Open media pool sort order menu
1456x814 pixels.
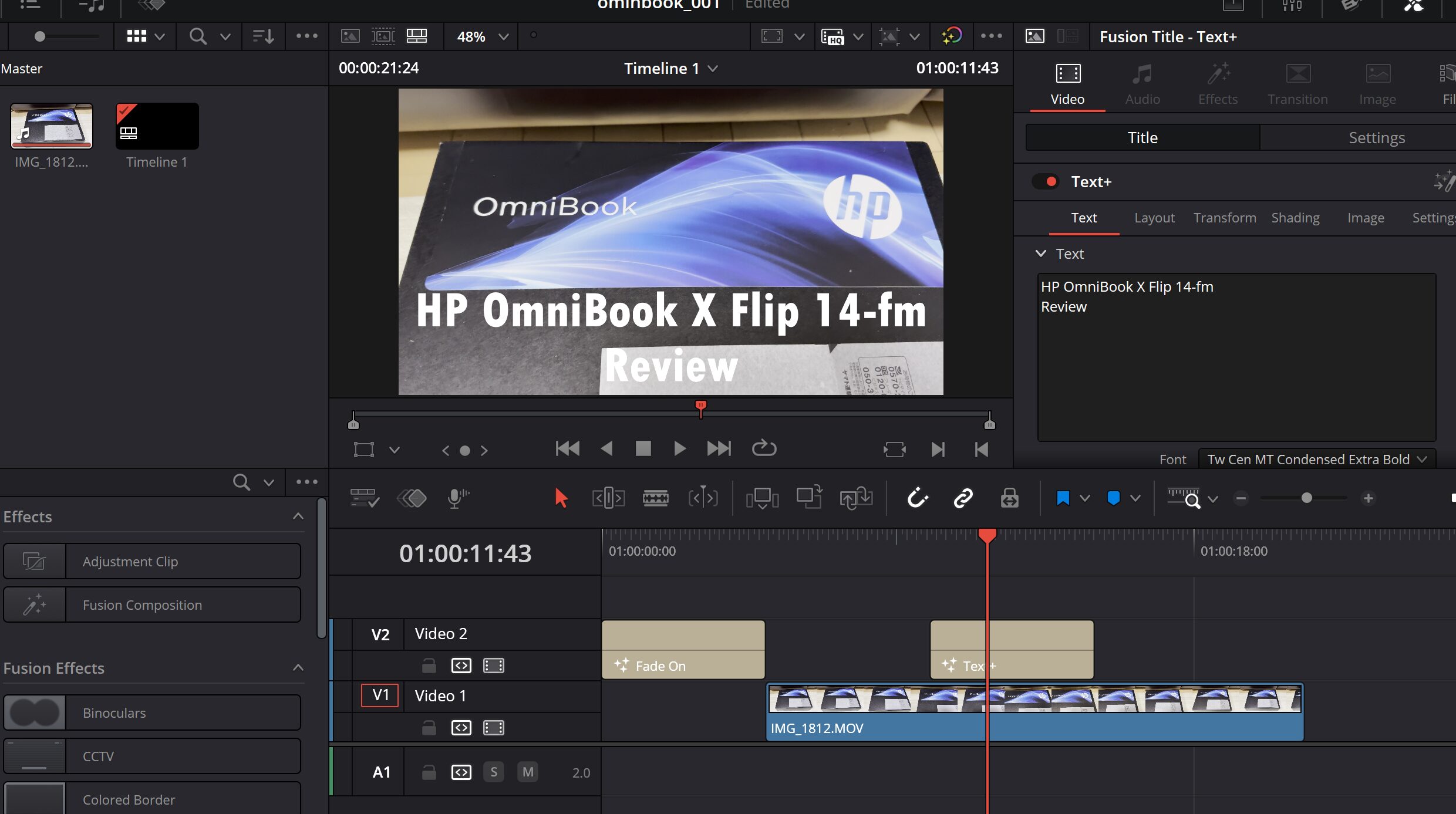click(x=263, y=36)
